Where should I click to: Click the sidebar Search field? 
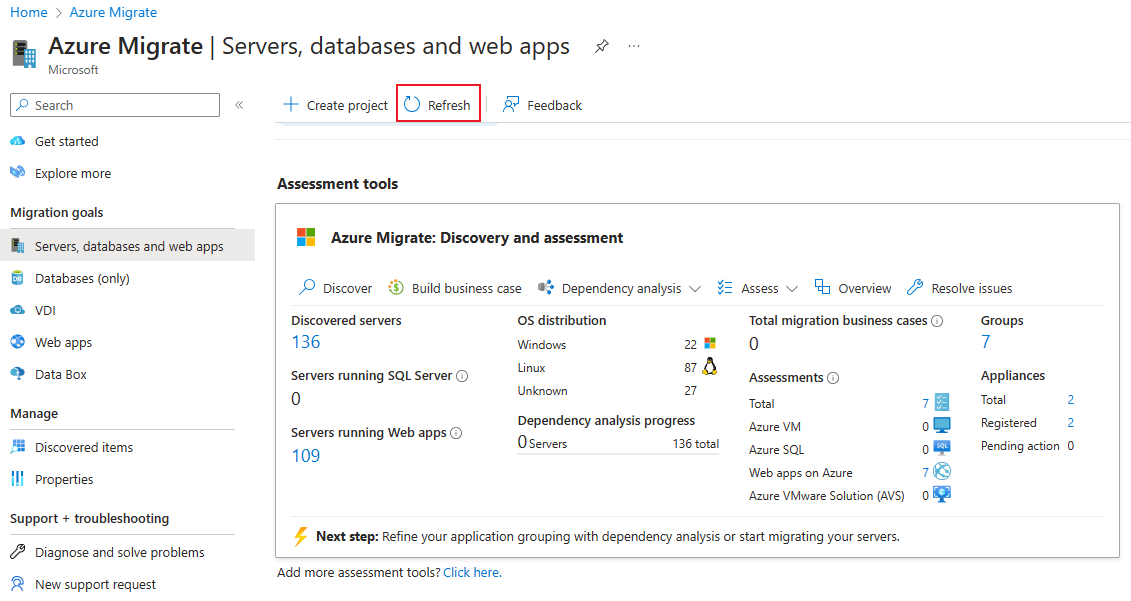115,105
